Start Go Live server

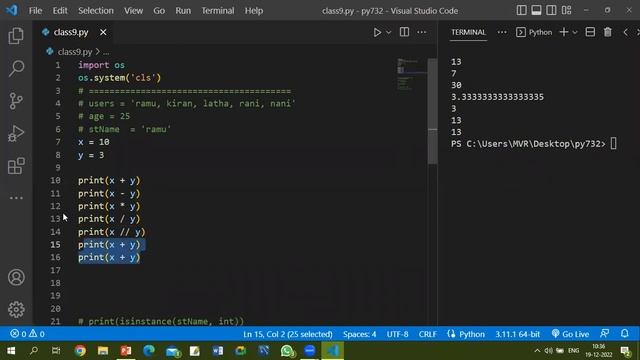570,334
